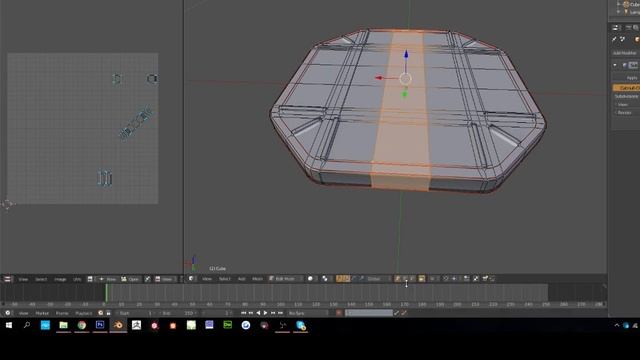Click the keying set input field
This screenshot has height=360, width=640.
369,313
